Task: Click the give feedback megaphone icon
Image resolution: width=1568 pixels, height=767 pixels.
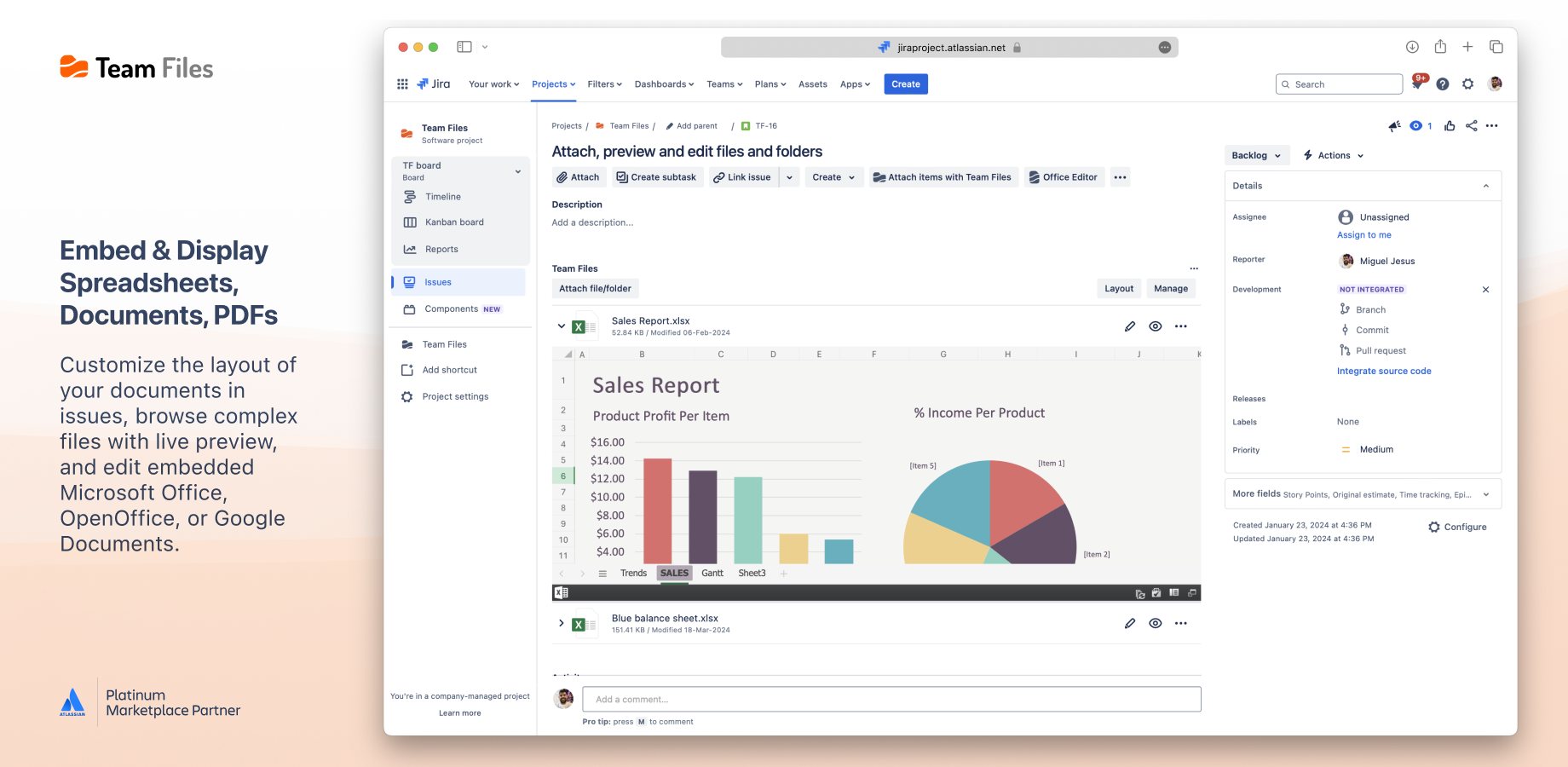Action: coord(1394,126)
